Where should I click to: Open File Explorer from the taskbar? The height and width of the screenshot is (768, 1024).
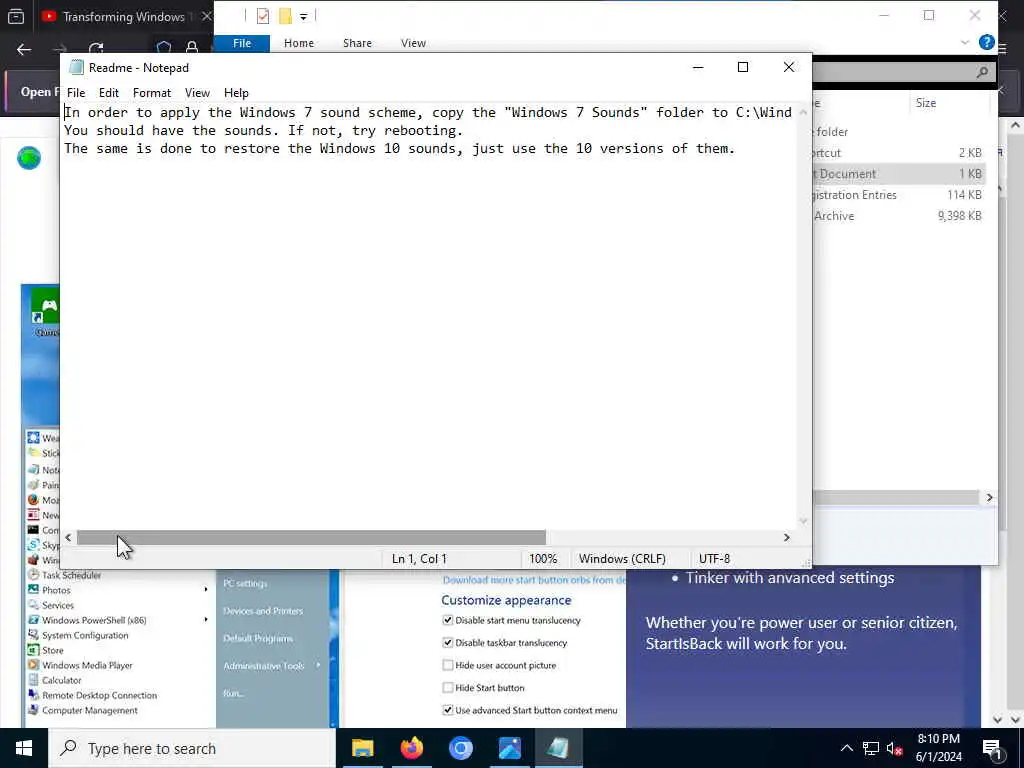(362, 748)
